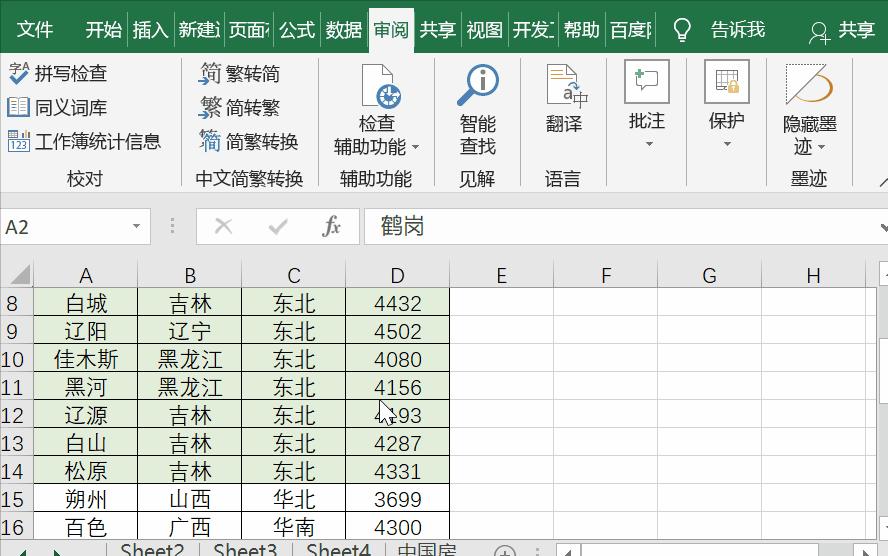The width and height of the screenshot is (888, 556).
Task: Click the 共享 share person icon
Action: click(x=819, y=33)
